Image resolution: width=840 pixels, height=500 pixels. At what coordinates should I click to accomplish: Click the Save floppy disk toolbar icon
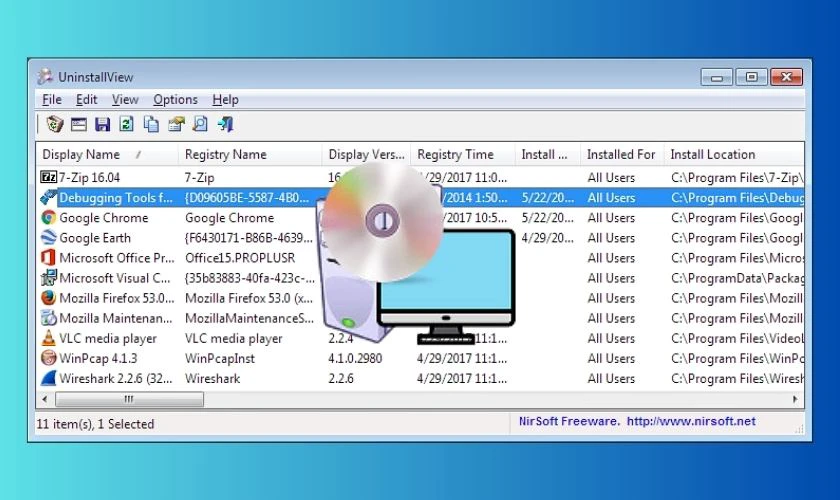(102, 124)
